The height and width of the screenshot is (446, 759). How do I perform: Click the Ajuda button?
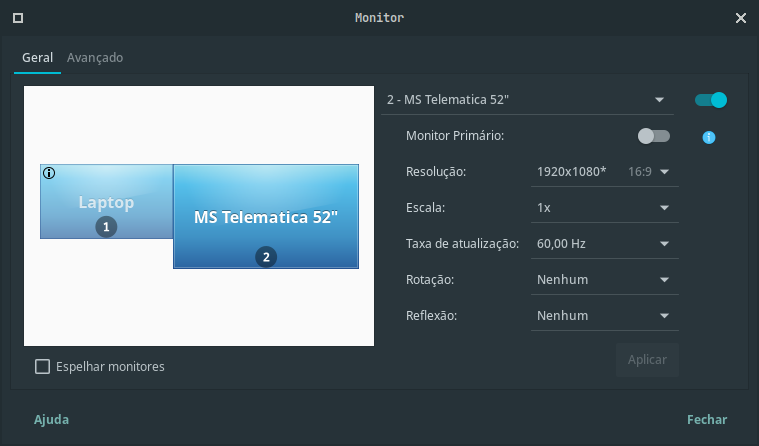(x=51, y=419)
